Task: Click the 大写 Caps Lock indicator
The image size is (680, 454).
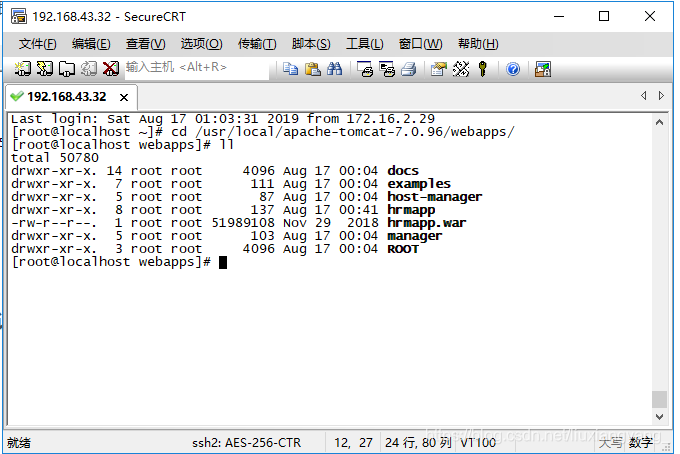Action: [610, 443]
